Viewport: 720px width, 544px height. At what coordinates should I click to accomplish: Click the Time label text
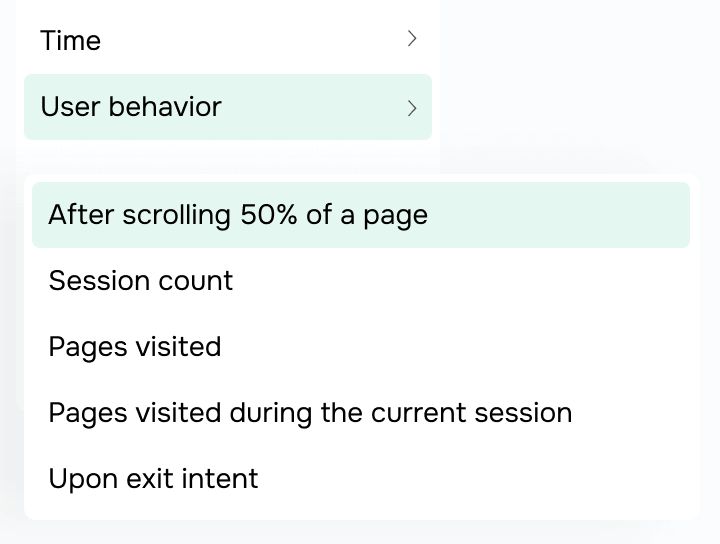[71, 40]
